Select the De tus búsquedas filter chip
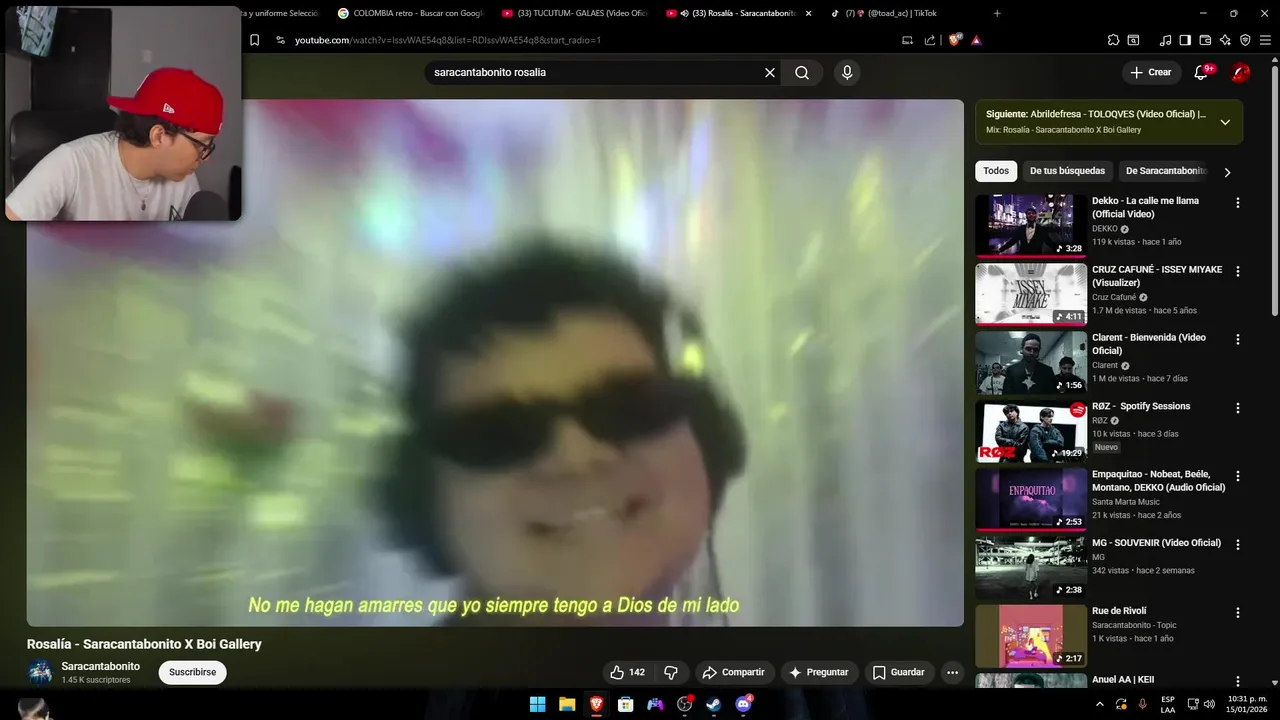The image size is (1280, 720). 1067,171
